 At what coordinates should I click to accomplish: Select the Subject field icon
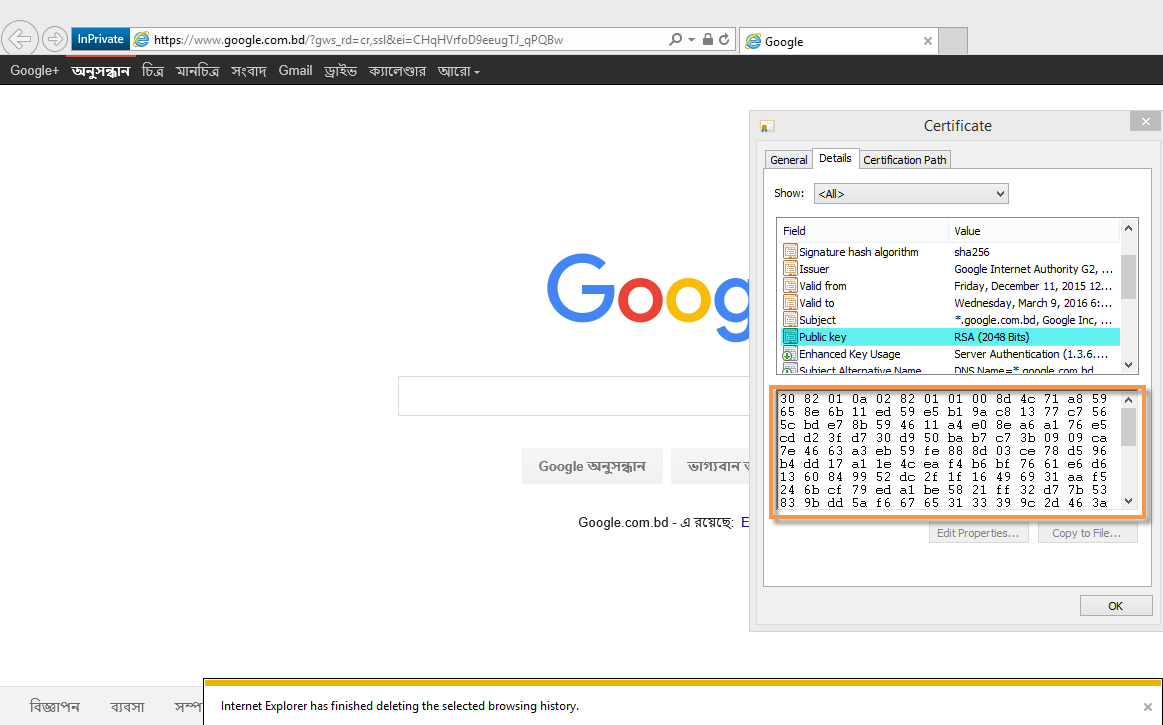tap(790, 320)
